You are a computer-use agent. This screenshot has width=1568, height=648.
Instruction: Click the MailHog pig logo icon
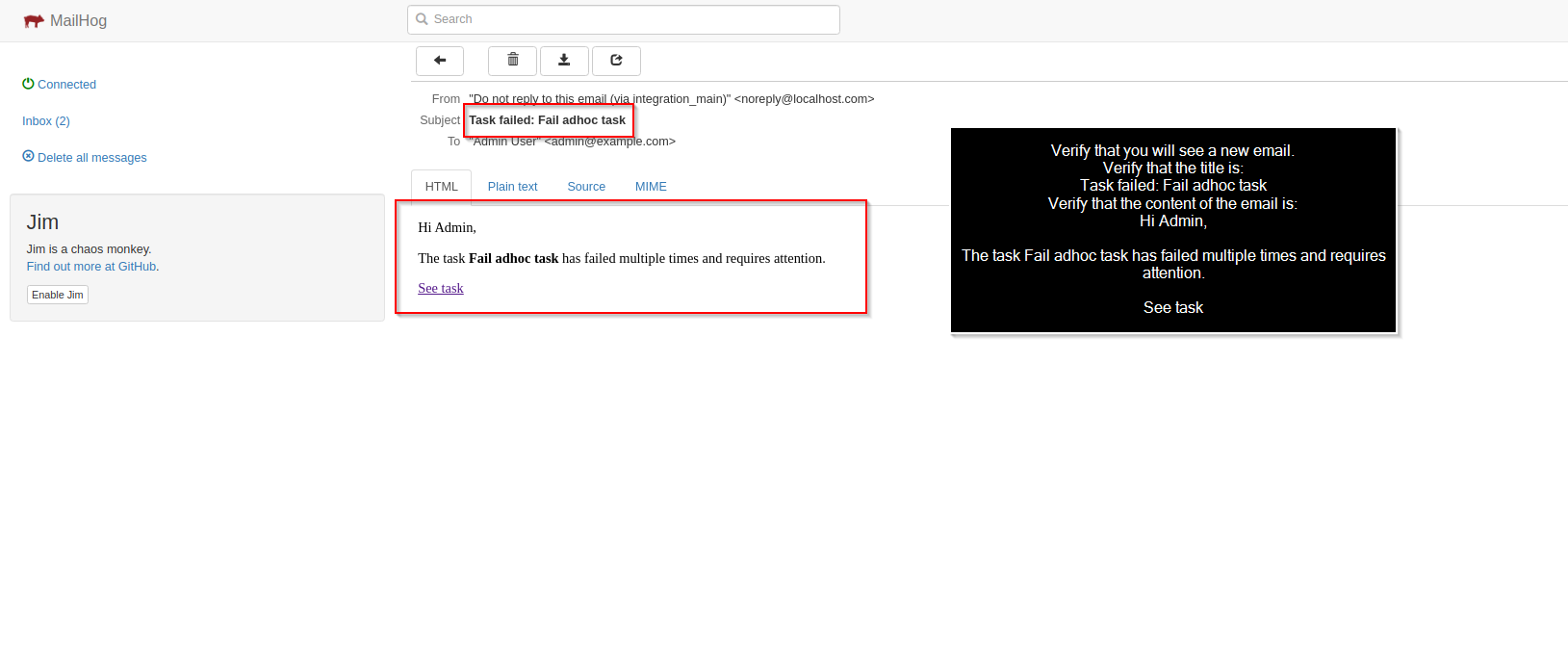(x=34, y=21)
